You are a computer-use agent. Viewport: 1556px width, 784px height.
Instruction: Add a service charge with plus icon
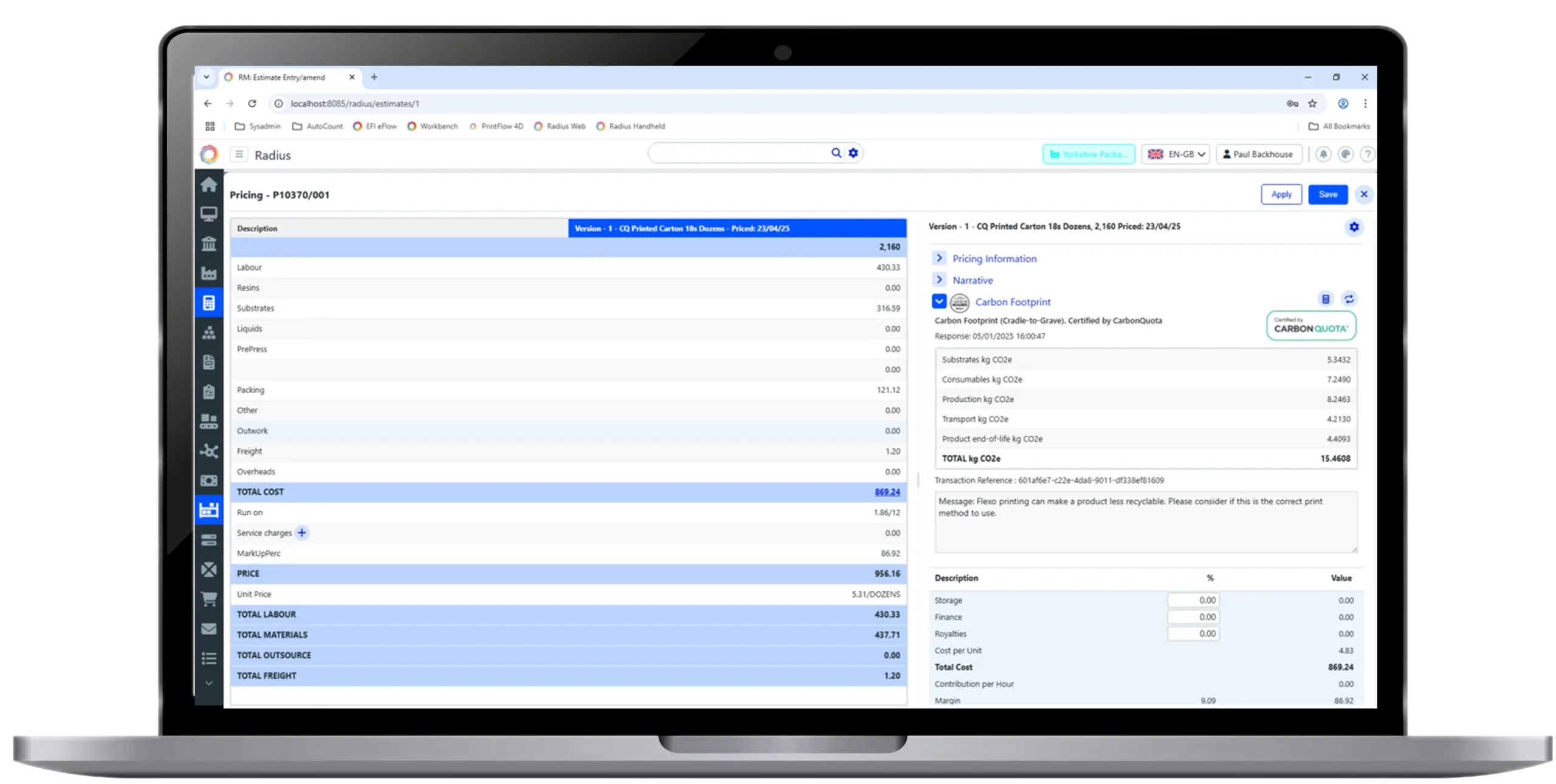pyautogui.click(x=301, y=532)
